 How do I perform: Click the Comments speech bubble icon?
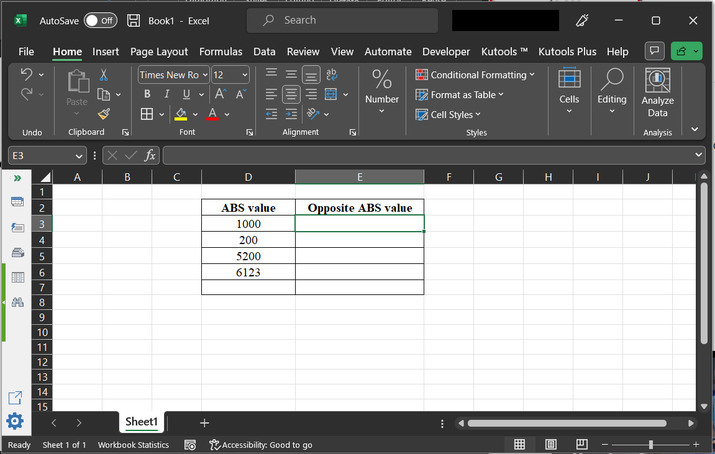click(654, 51)
